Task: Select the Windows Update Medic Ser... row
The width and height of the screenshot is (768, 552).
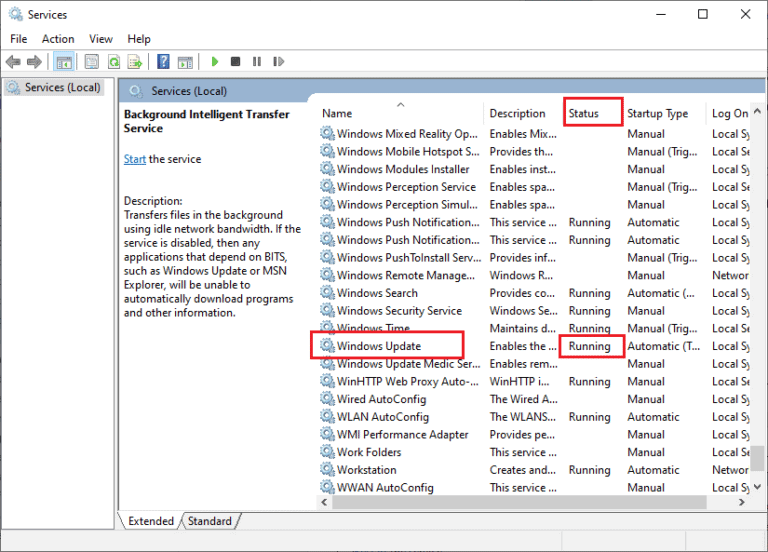Action: 534,364
